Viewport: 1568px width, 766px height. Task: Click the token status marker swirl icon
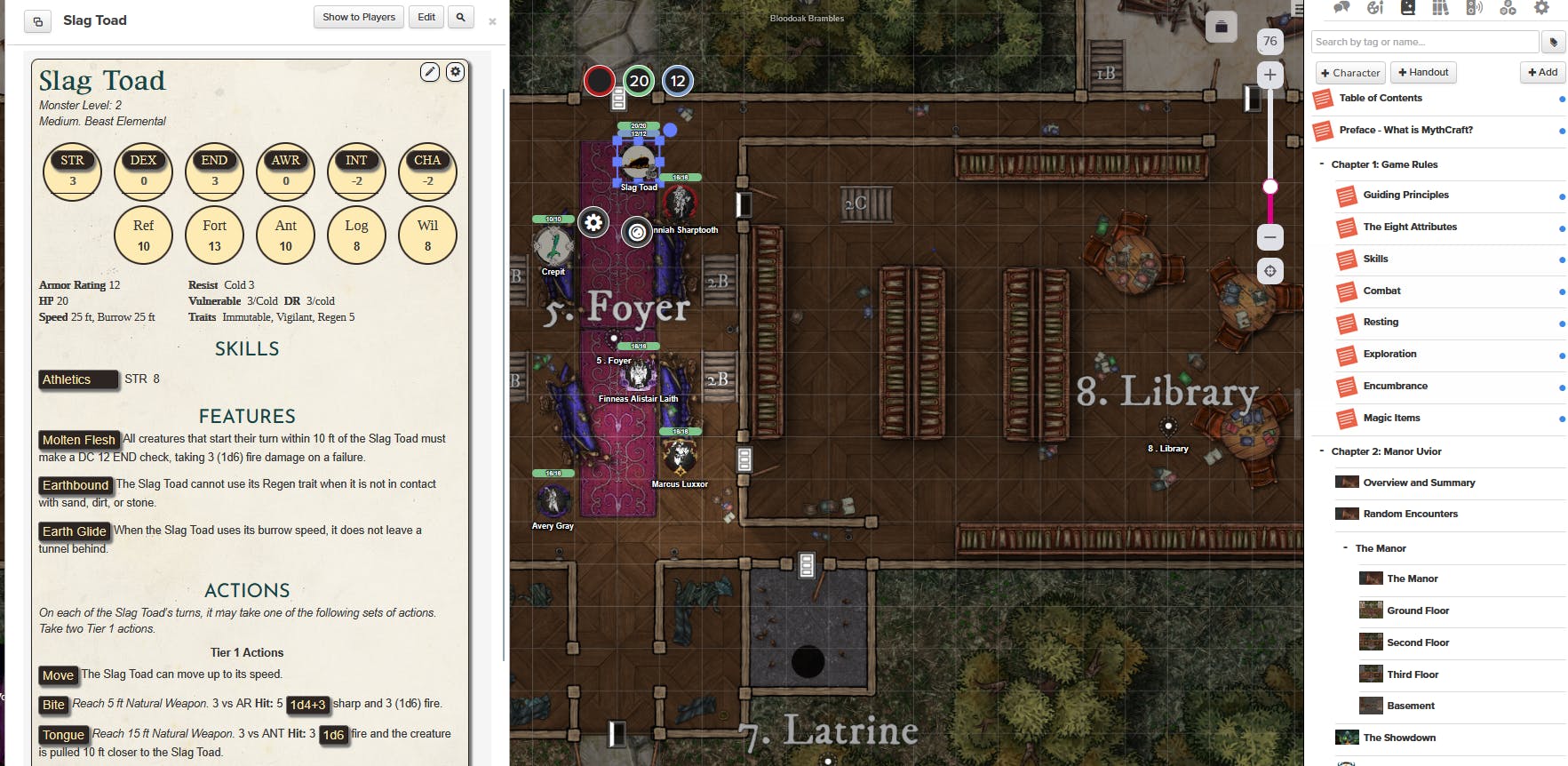[636, 232]
